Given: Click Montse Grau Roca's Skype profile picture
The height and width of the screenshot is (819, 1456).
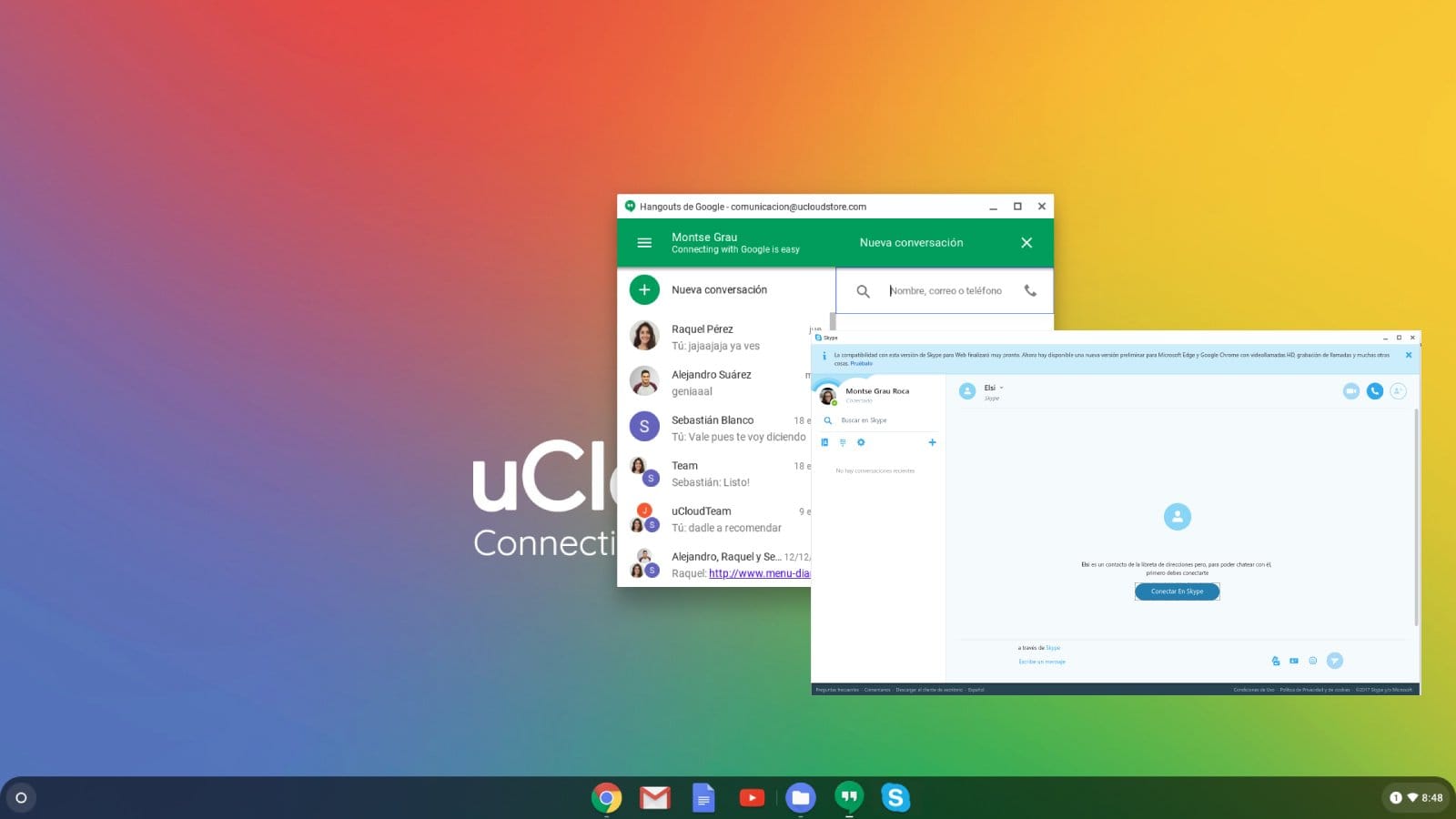Looking at the screenshot, I should 828,395.
